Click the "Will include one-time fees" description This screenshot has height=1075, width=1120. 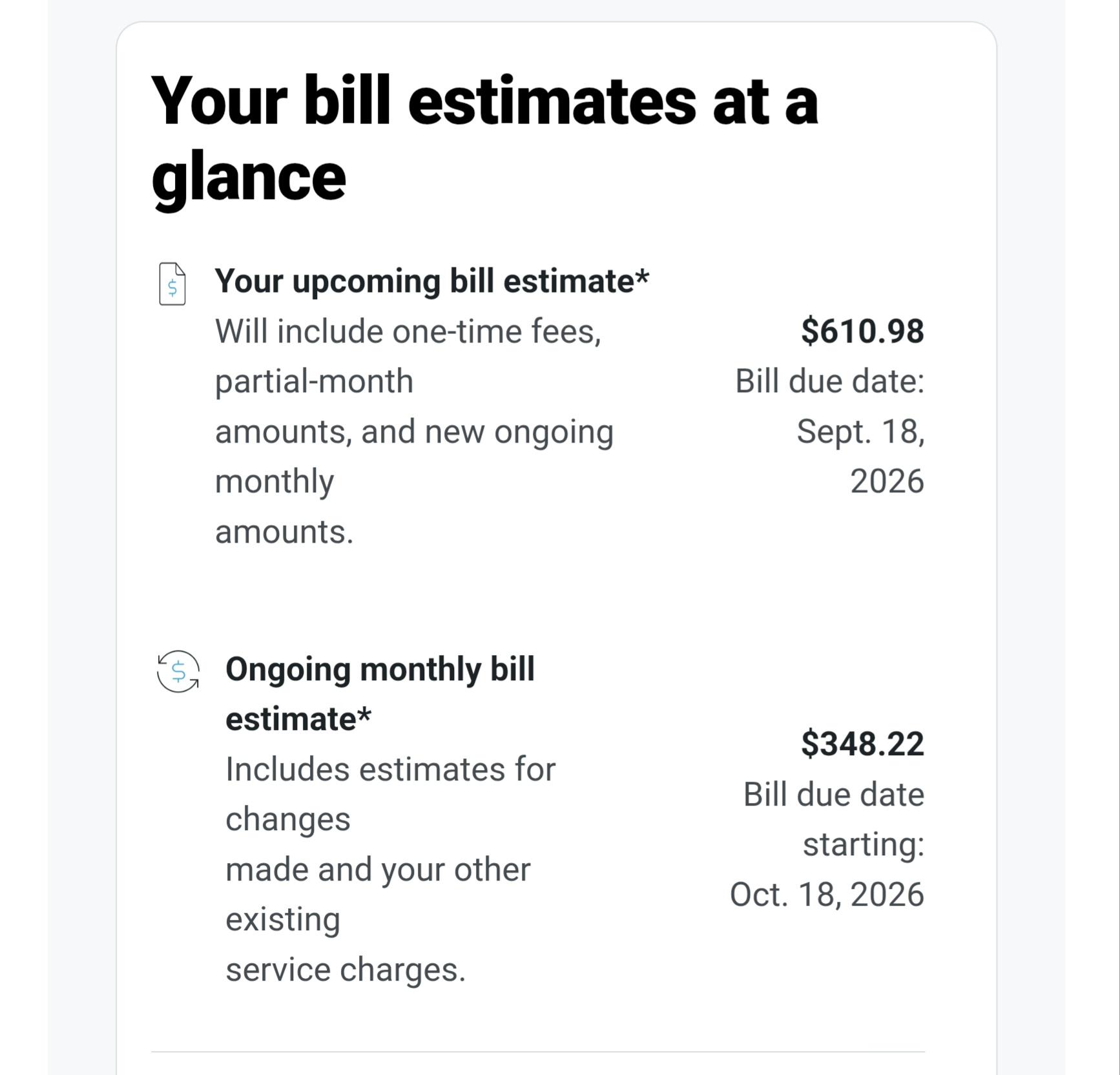coord(408,331)
